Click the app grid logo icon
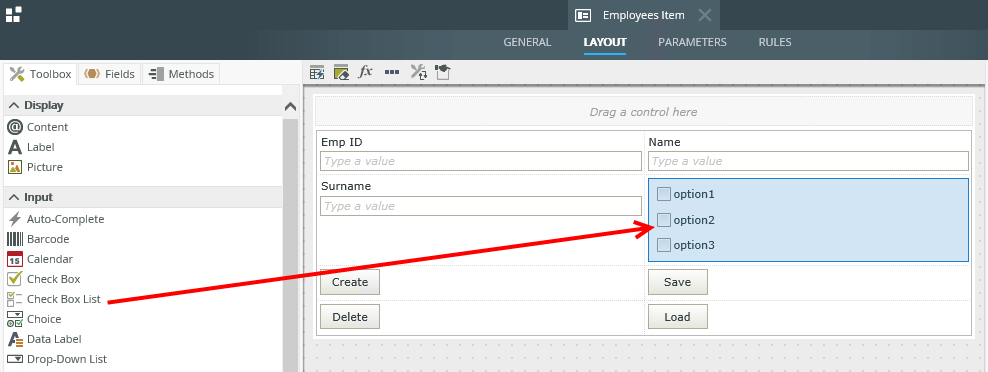The width and height of the screenshot is (988, 372). (13, 15)
